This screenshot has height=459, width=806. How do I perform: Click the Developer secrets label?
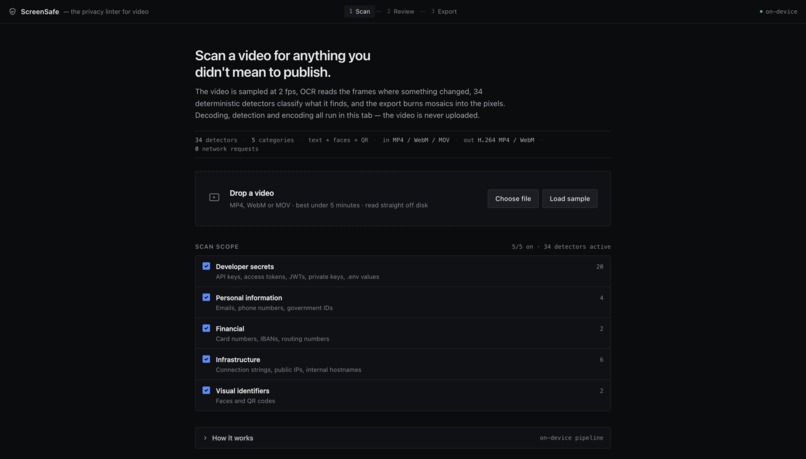click(245, 267)
